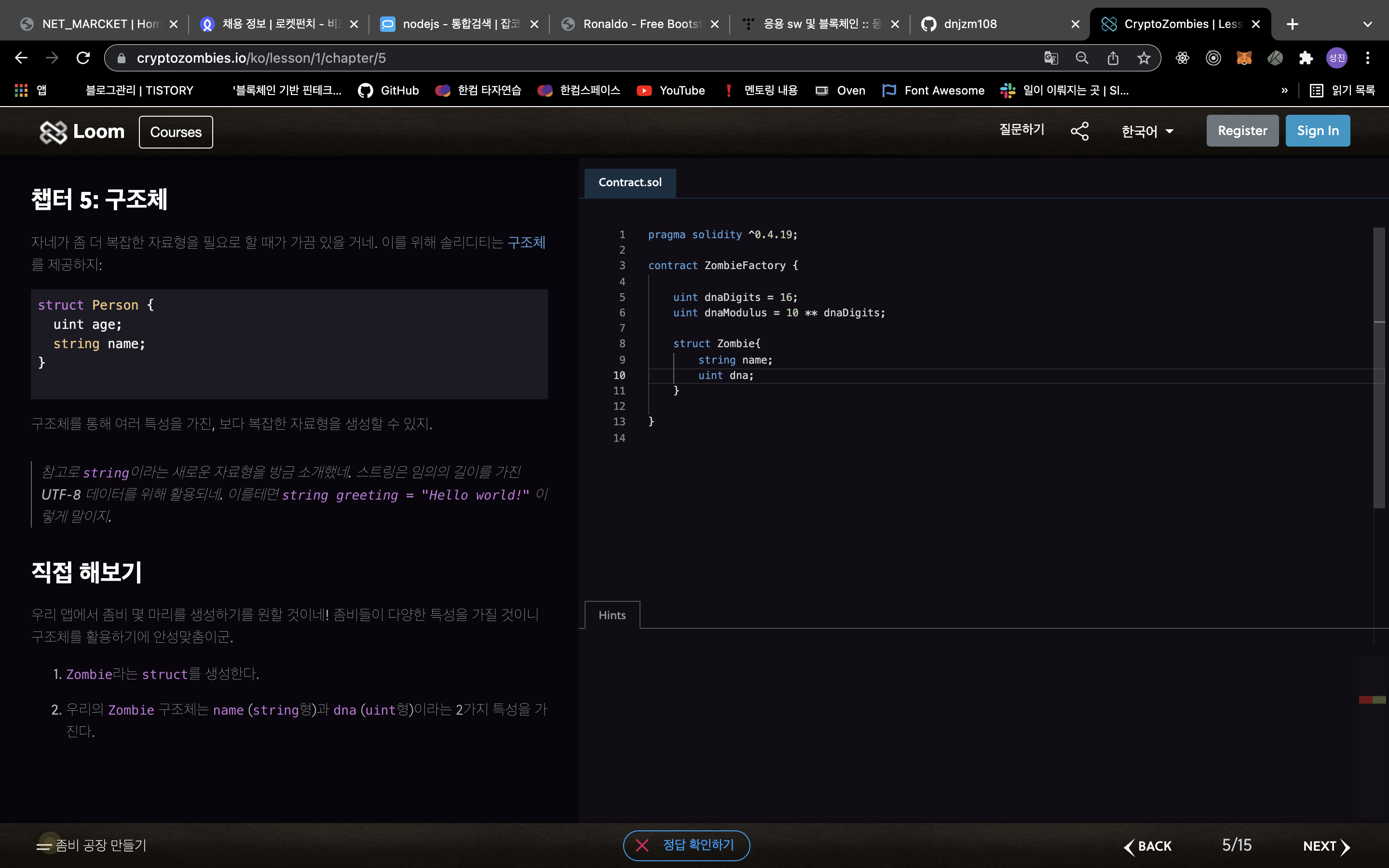Click the share icon in the header
The image size is (1389, 868).
1079,131
